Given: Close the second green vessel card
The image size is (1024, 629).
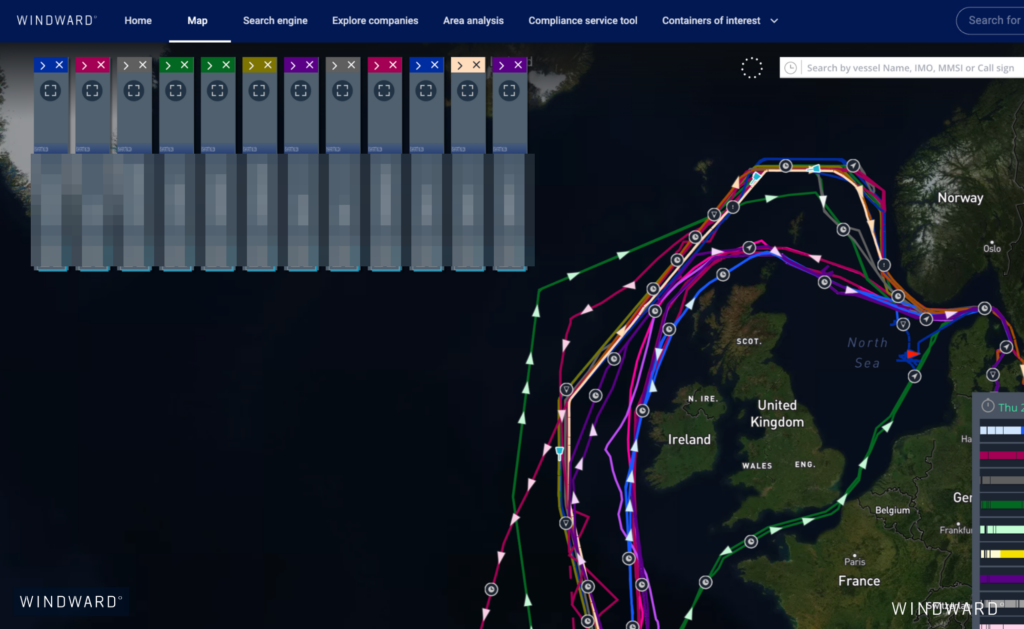Looking at the screenshot, I should click(x=227, y=65).
